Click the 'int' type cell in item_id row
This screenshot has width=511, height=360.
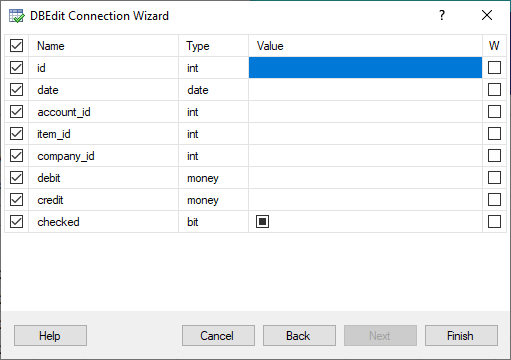tap(214, 134)
